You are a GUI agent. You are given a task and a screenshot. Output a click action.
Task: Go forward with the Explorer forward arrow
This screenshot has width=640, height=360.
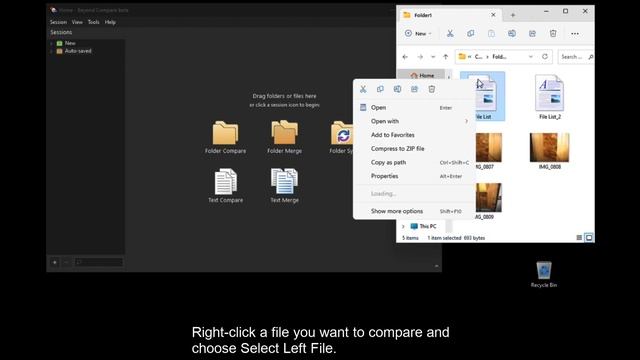420,57
